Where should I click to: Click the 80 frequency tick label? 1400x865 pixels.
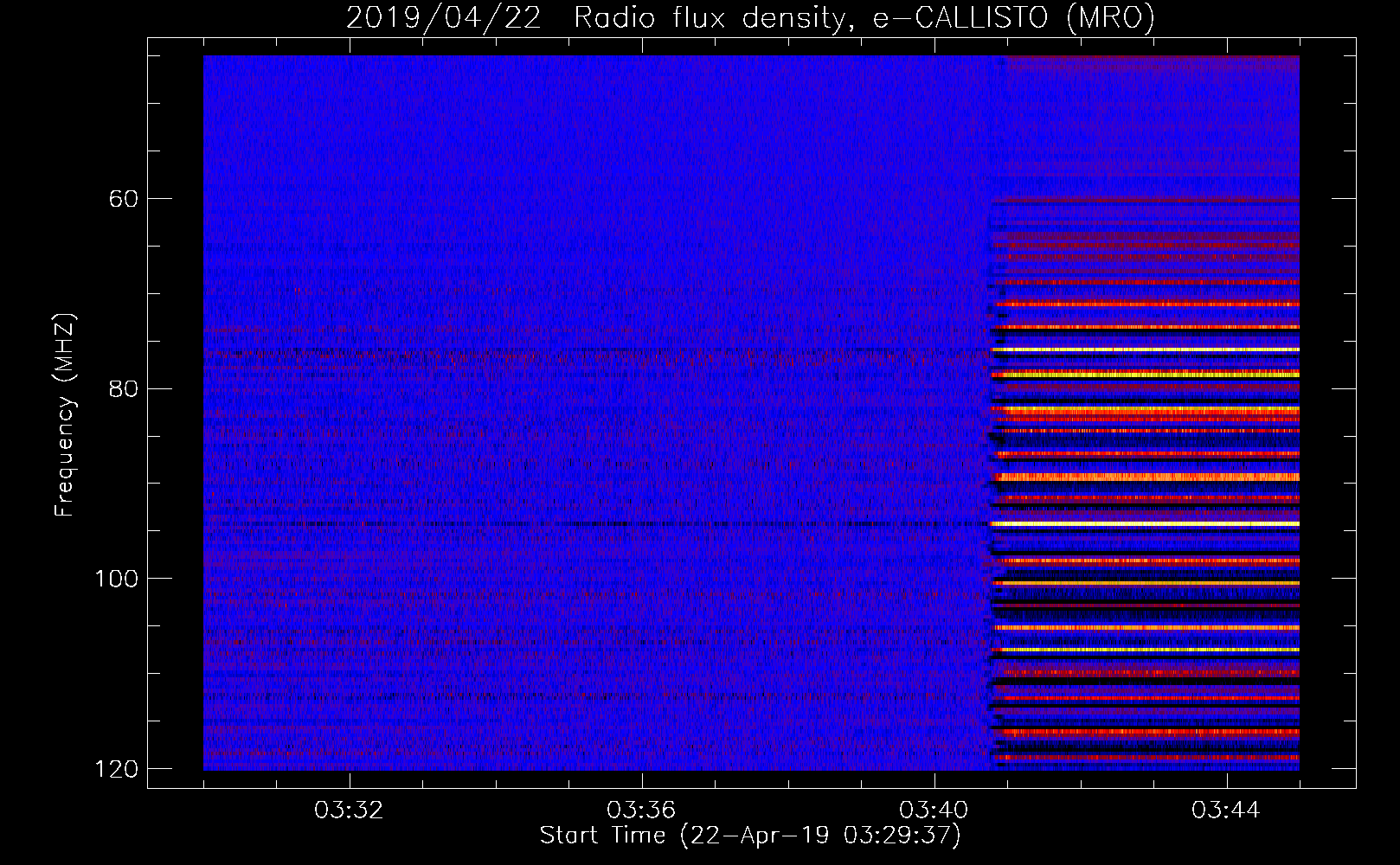pyautogui.click(x=124, y=388)
